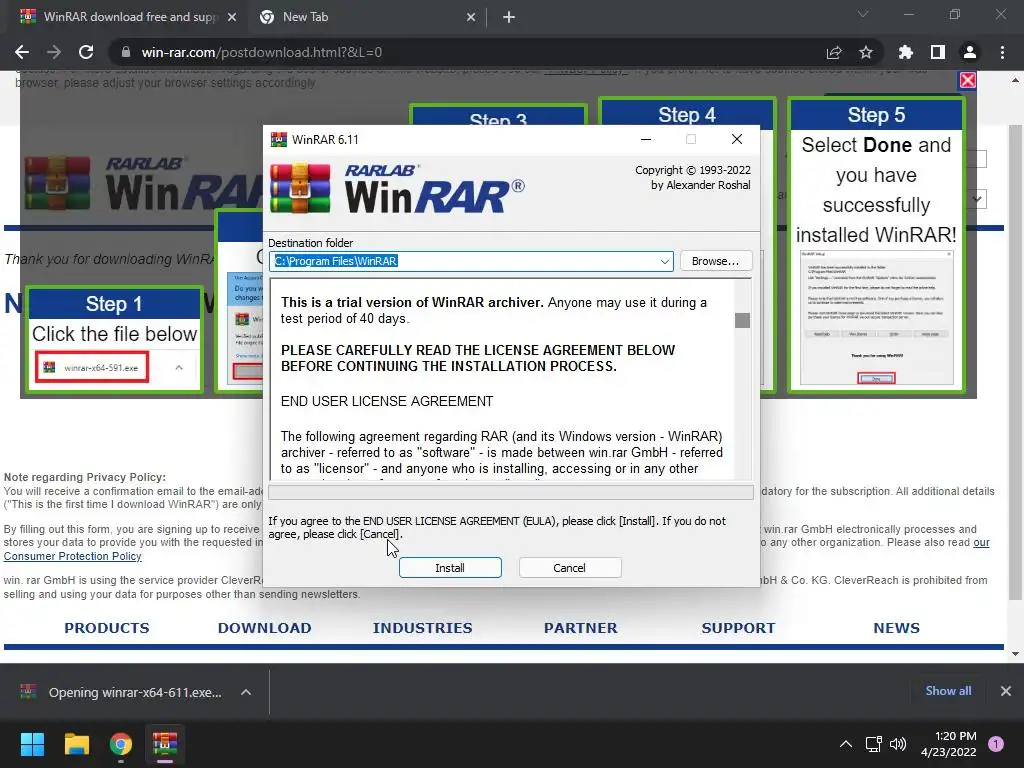
Task: Open the Chrome profile avatar icon
Action: pos(970,52)
